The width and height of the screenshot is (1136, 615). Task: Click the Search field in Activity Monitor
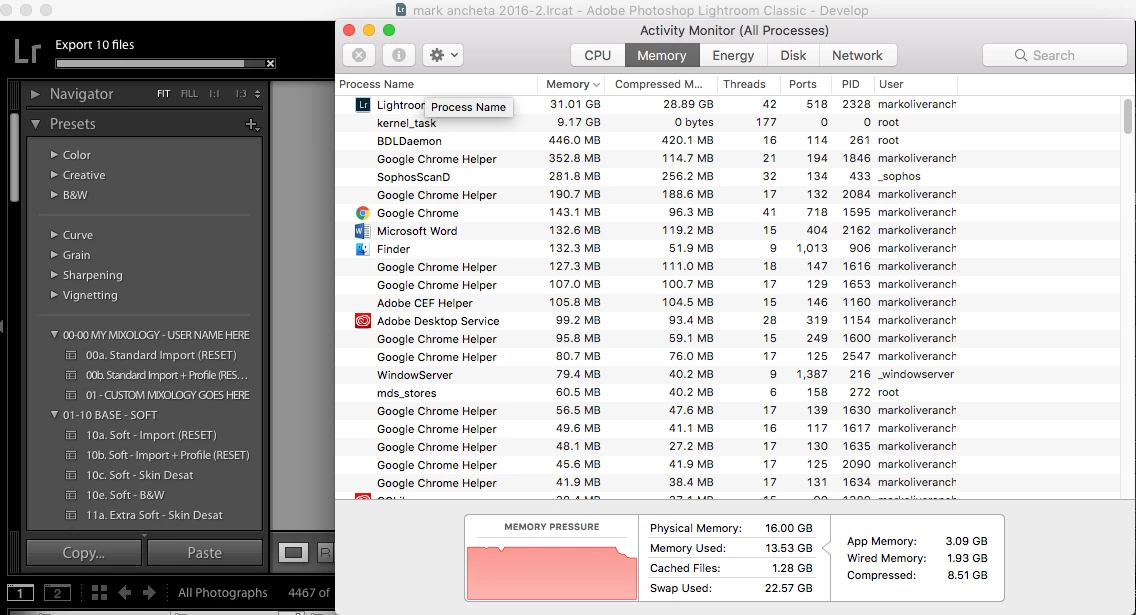1054,55
